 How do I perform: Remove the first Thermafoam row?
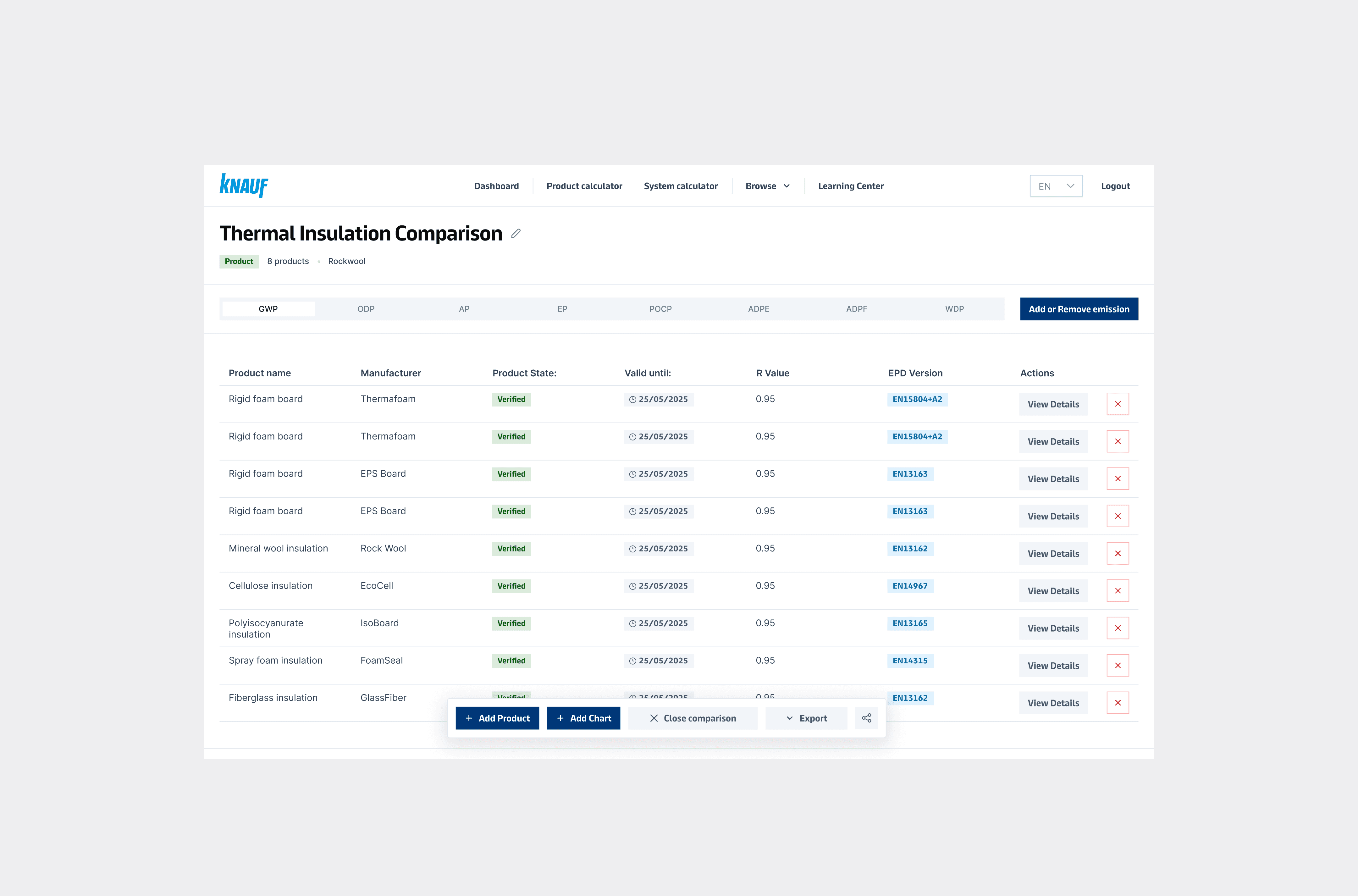tap(1117, 404)
